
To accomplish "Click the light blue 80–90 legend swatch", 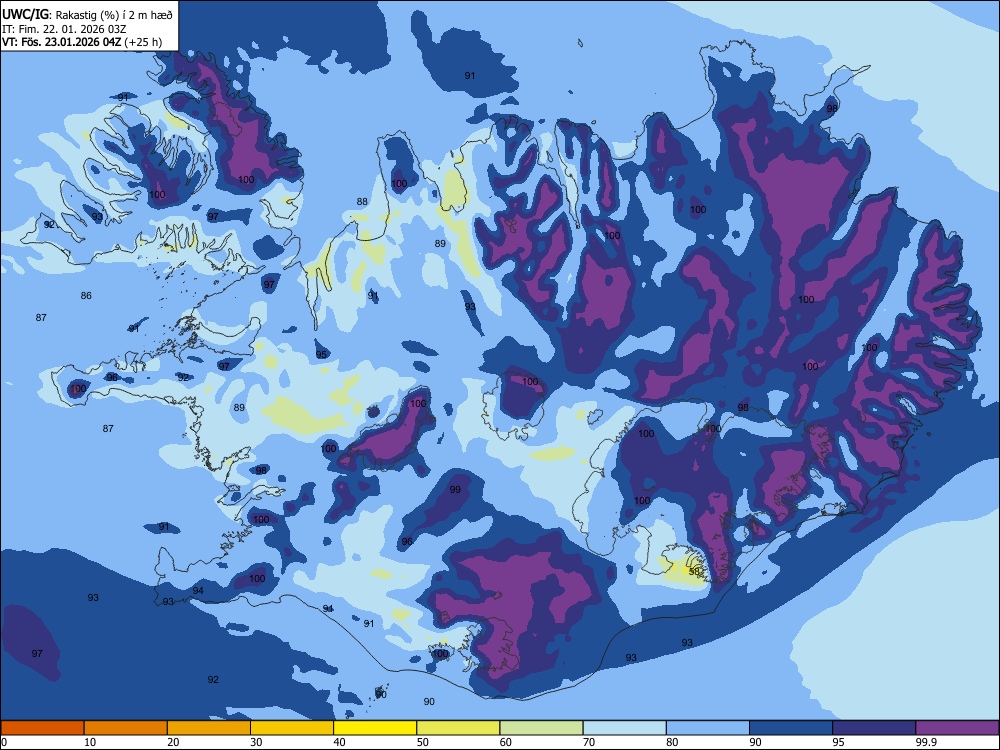I will point(708,728).
